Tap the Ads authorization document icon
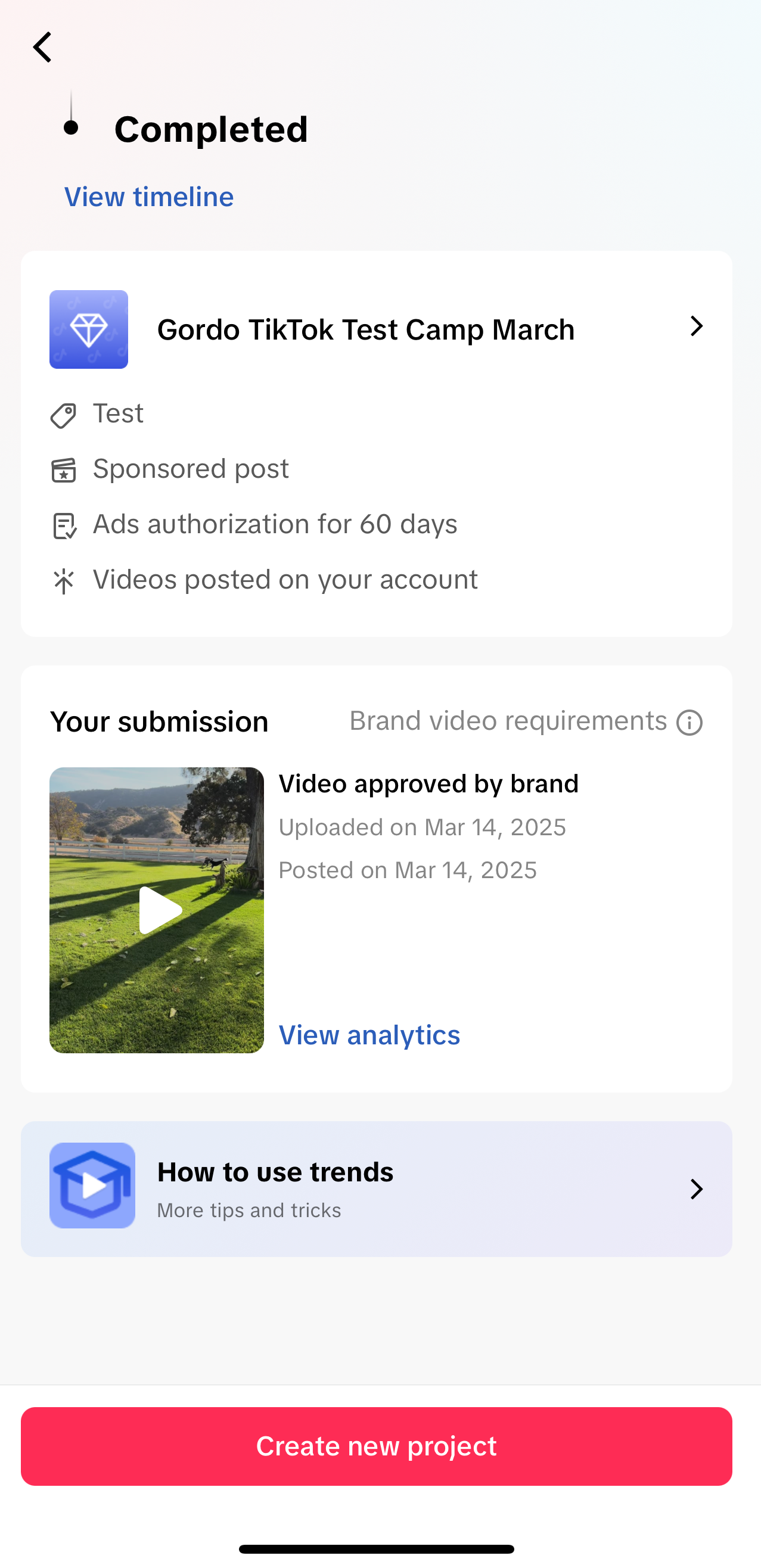 pos(64,526)
